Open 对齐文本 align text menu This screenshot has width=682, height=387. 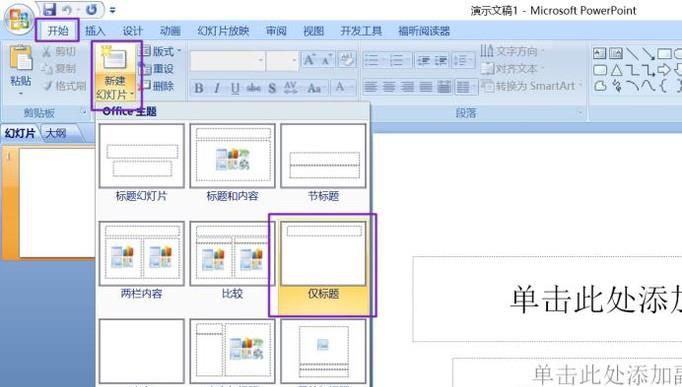(512, 68)
